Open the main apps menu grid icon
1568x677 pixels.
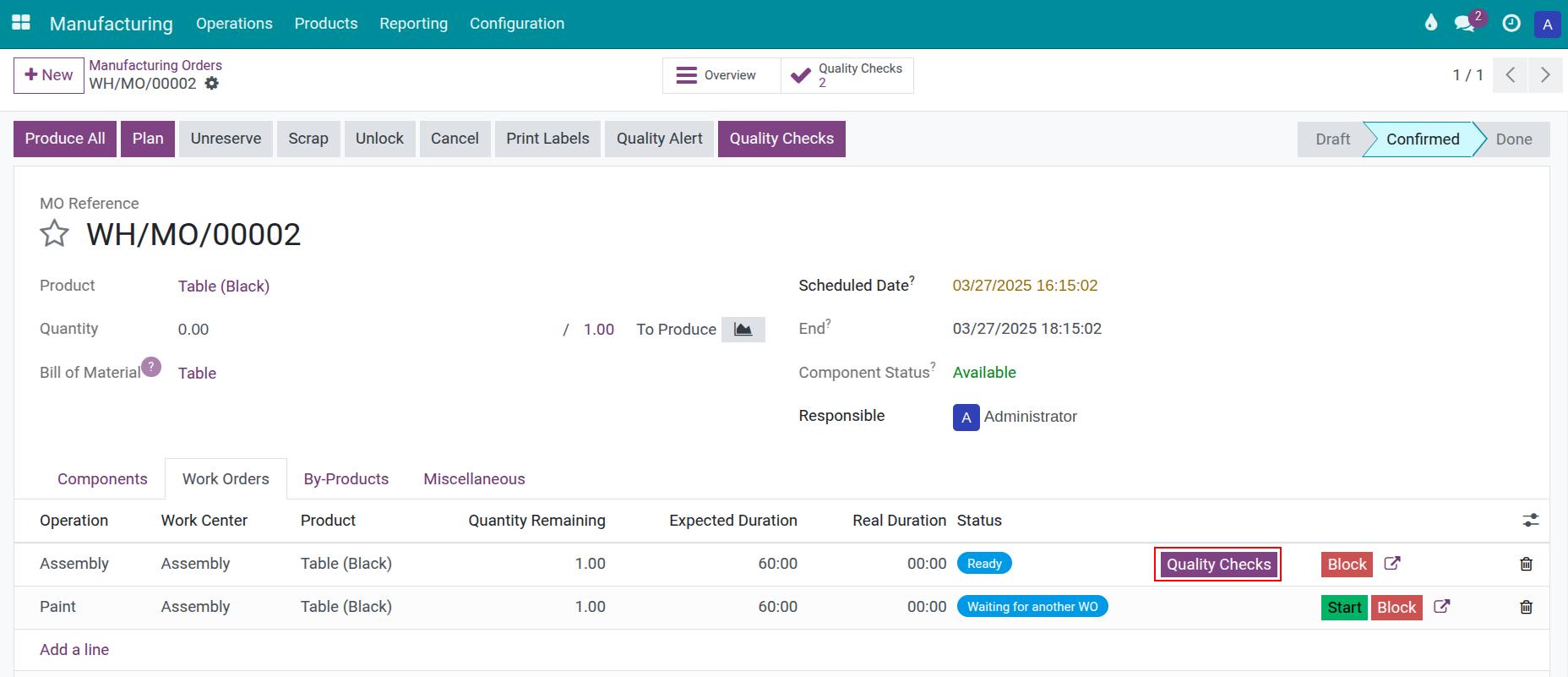click(x=21, y=23)
